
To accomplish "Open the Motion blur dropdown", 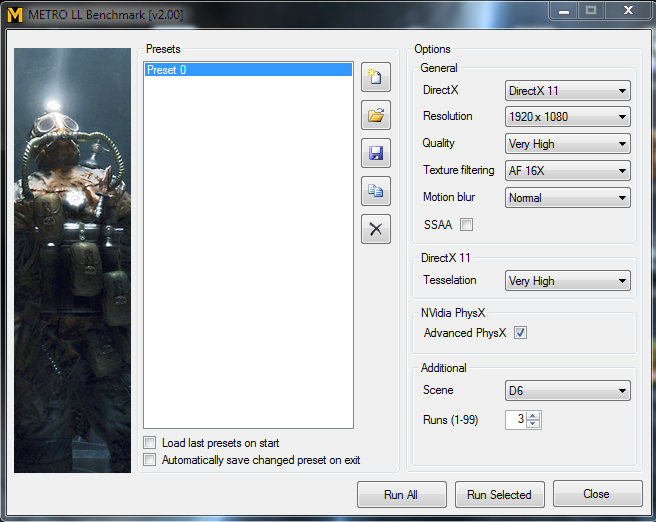I will 568,197.
